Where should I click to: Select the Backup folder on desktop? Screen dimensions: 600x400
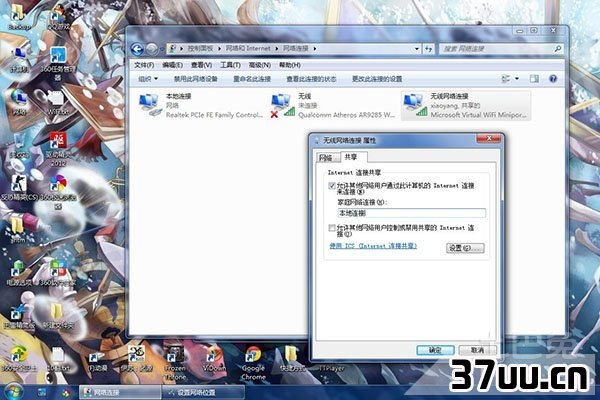[x=18, y=16]
